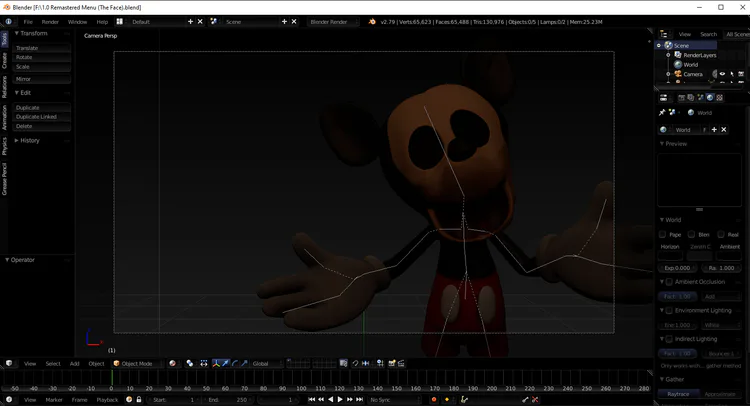Image resolution: width=750 pixels, height=406 pixels.
Task: Enable the Paper Sky checkbox
Action: (662, 234)
